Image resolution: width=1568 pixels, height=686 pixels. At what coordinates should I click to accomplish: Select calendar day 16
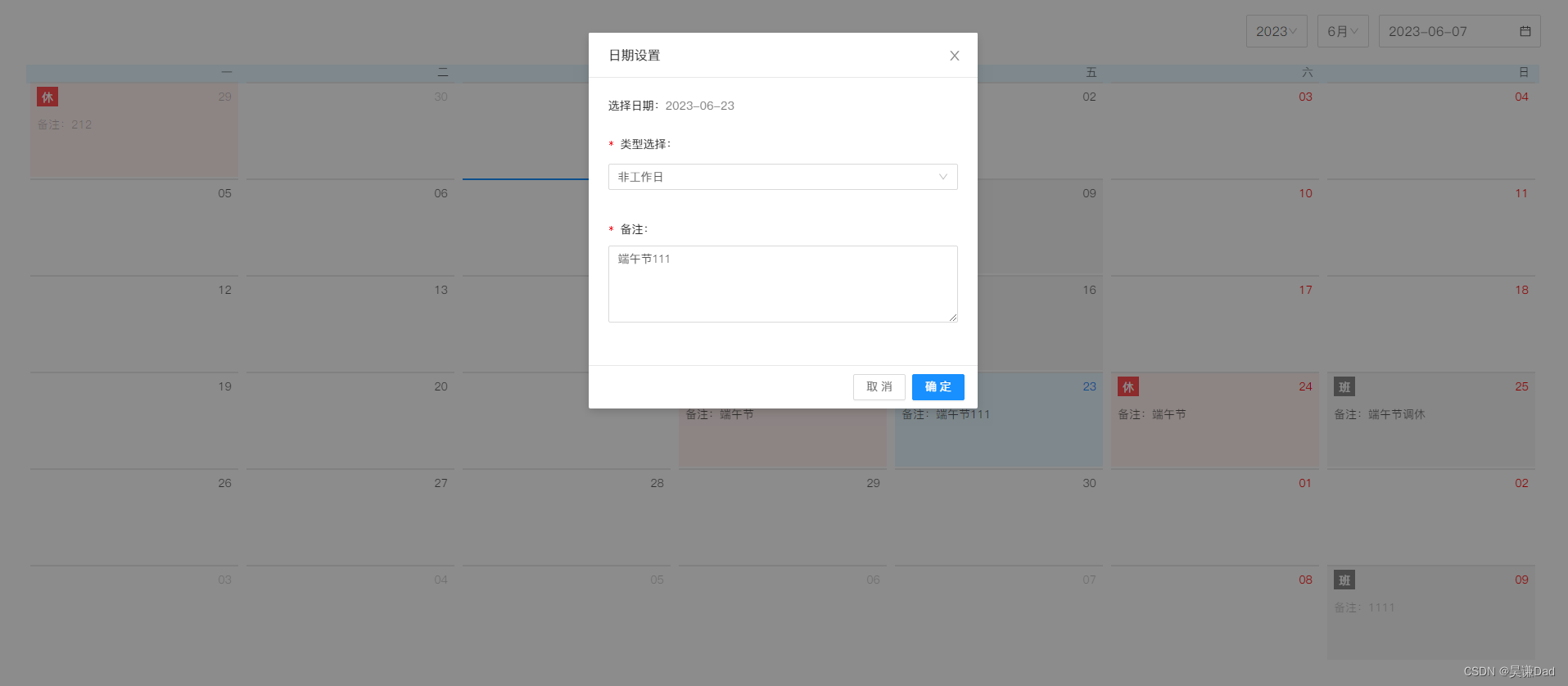coord(1040,323)
